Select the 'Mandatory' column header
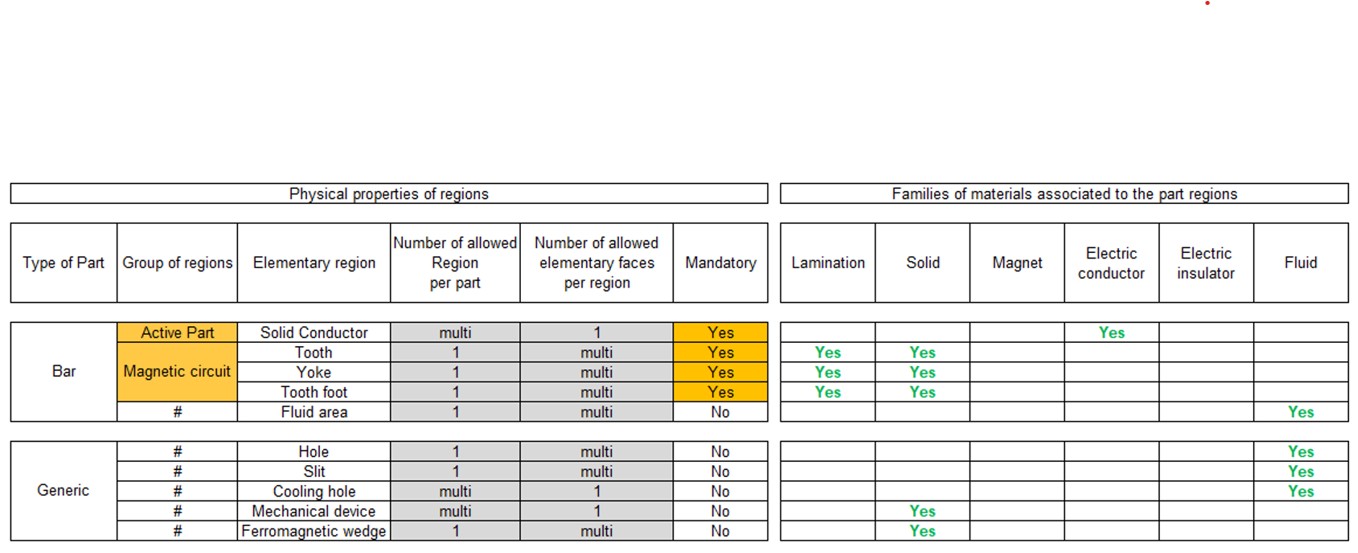 tap(720, 263)
